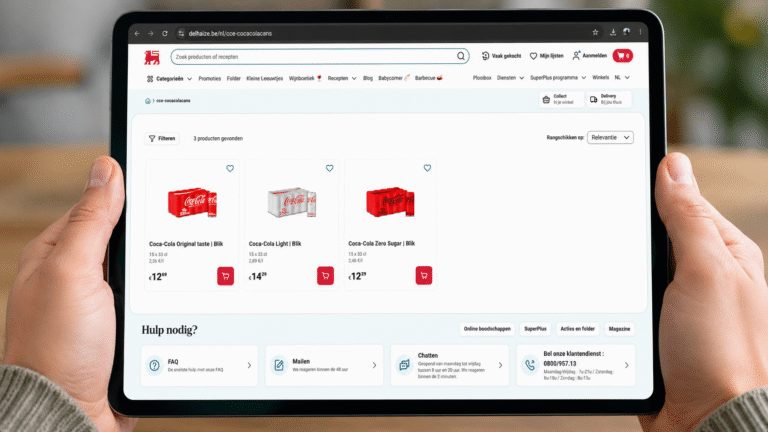The image size is (768, 432).
Task: Click the Filteren button
Action: pos(162,139)
